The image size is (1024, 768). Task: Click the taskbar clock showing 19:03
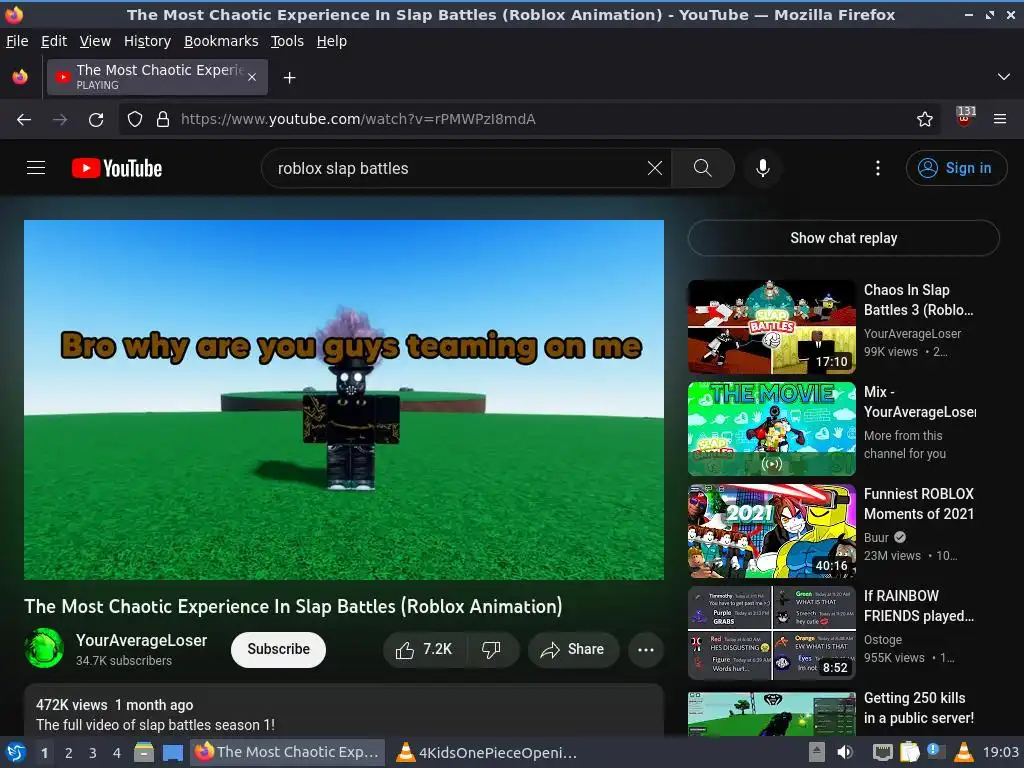point(1000,752)
